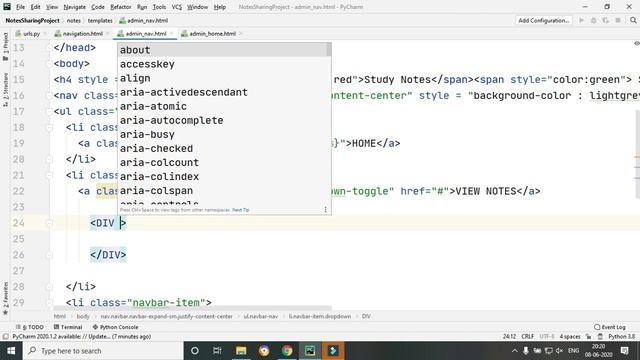Choose 'aria-colspan' in the autocomplete popup
The width and height of the screenshot is (640, 360).
[224, 191]
